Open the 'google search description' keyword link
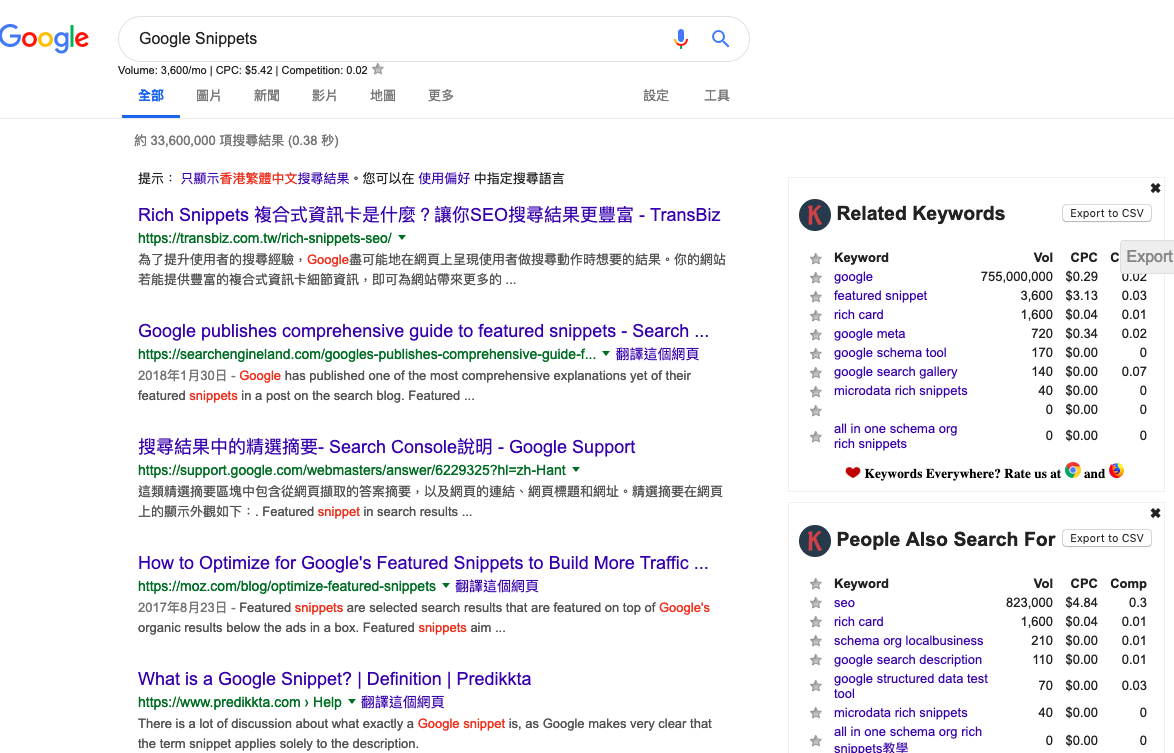 (x=907, y=659)
